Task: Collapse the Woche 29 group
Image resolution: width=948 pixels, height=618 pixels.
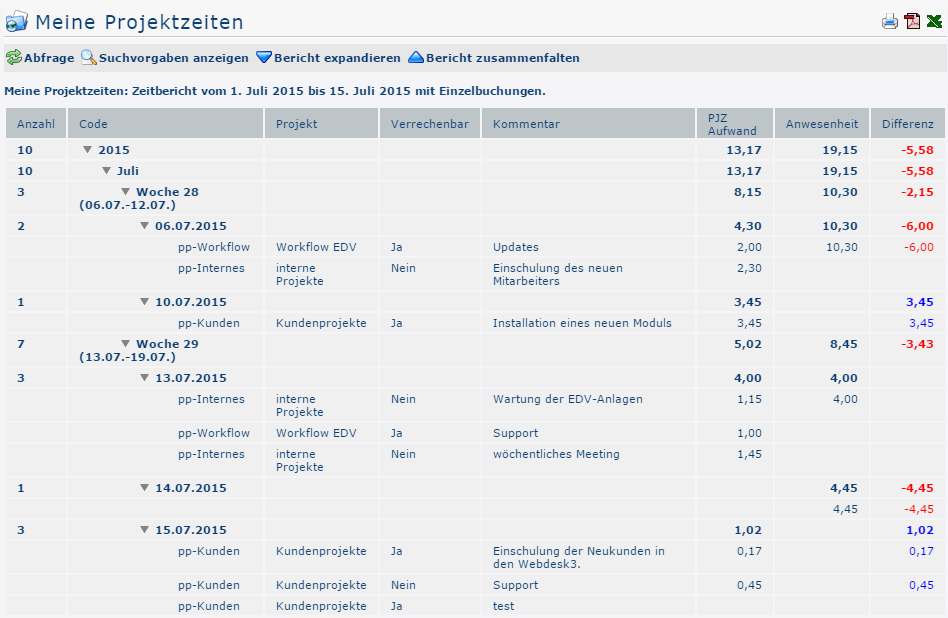Action: 126,344
